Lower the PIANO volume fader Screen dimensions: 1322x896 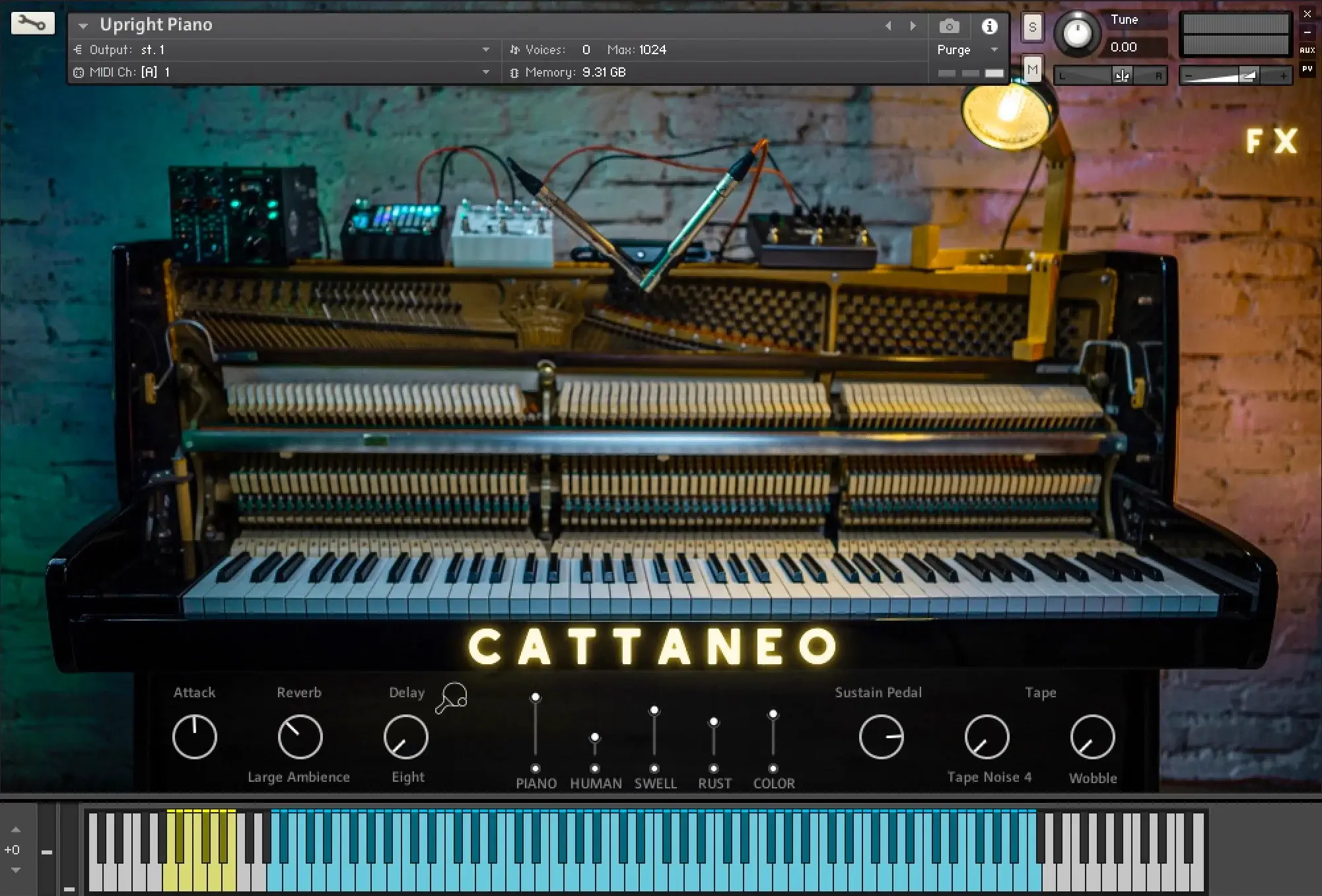[536, 697]
